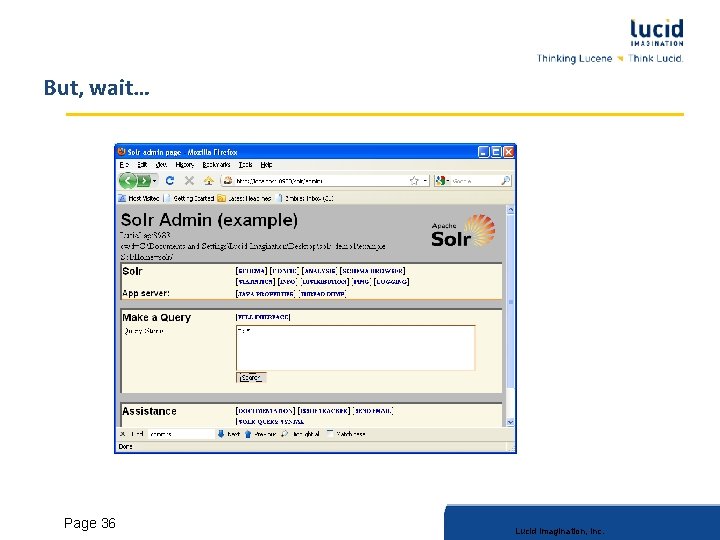Screen dimensions: 720x540
Task: Click the scrollbar down arrow
Action: (510, 422)
